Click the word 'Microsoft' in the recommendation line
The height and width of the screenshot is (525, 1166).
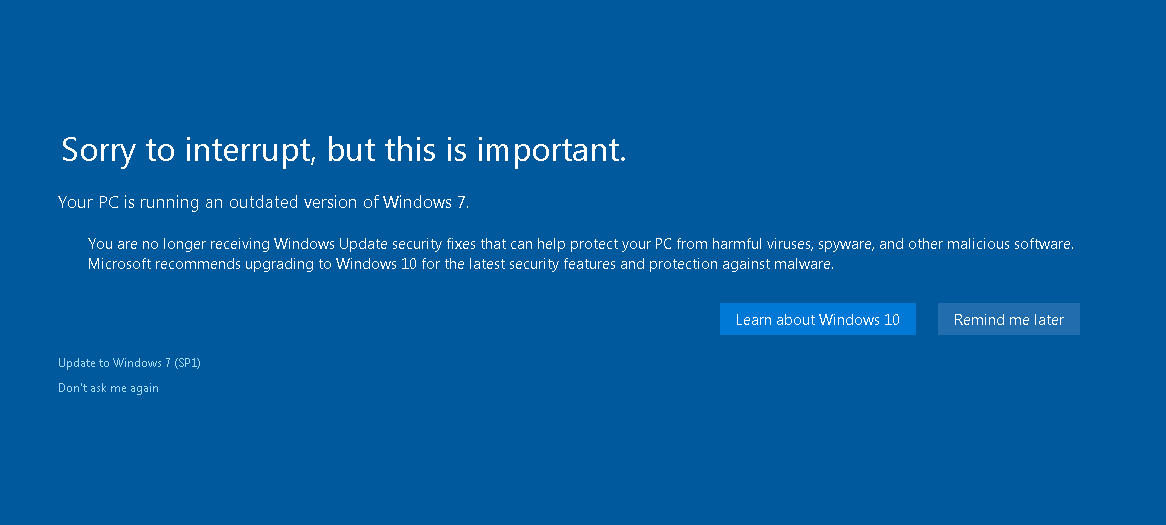(x=122, y=265)
